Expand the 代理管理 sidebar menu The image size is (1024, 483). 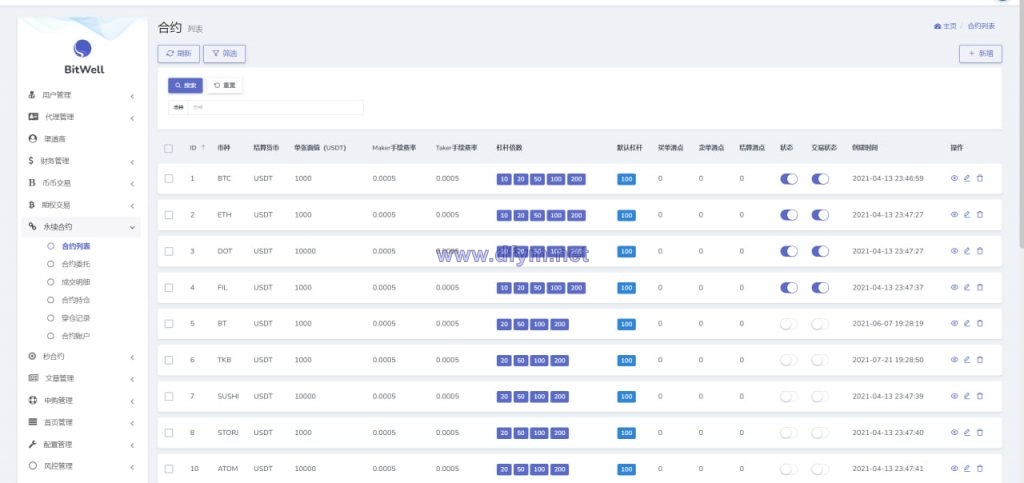[81, 117]
